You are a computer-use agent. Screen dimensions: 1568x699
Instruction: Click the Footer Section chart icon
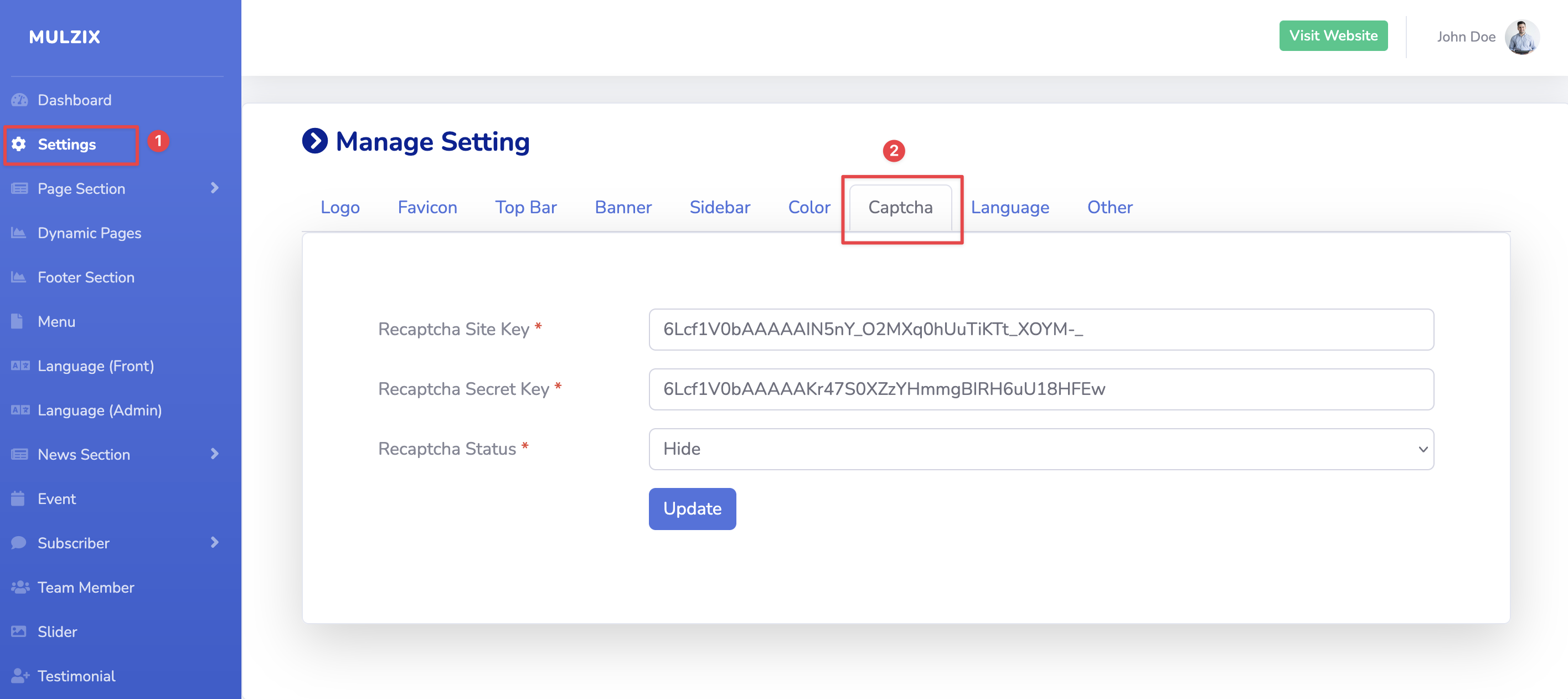pyautogui.click(x=19, y=277)
